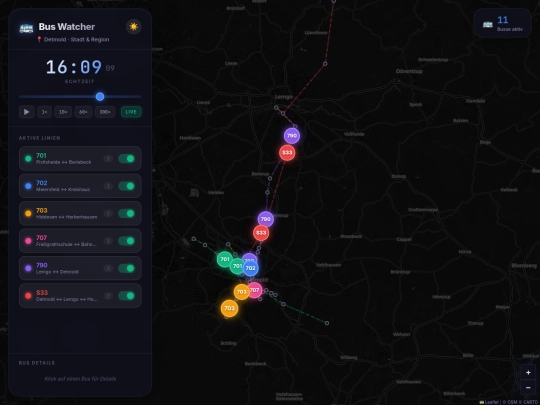Screen dimensions: 540x405
Task: Click the '11 Busse aktiv' counter badge
Action: [x=502, y=23]
